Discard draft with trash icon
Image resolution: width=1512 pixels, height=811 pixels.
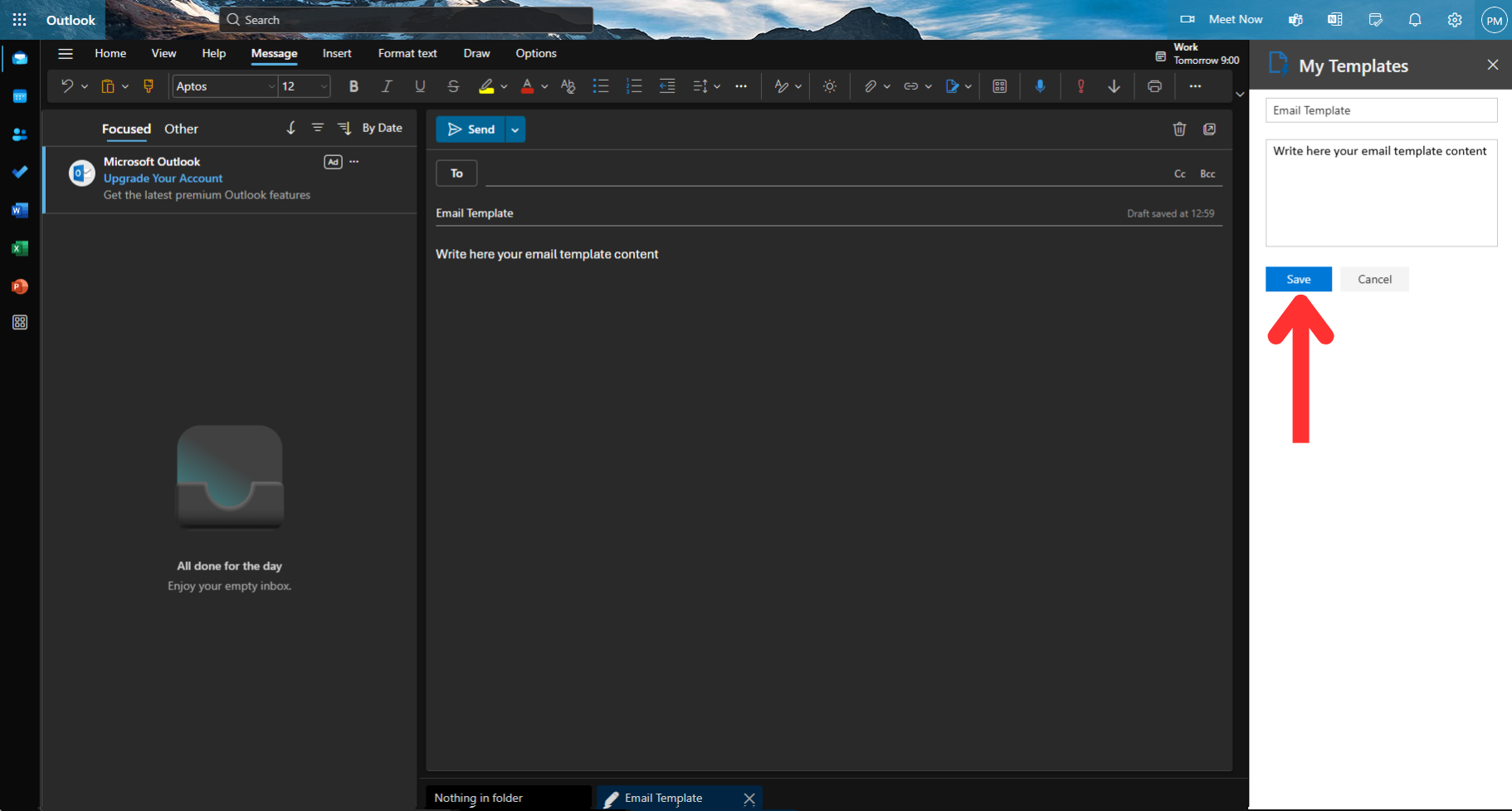tap(1179, 129)
